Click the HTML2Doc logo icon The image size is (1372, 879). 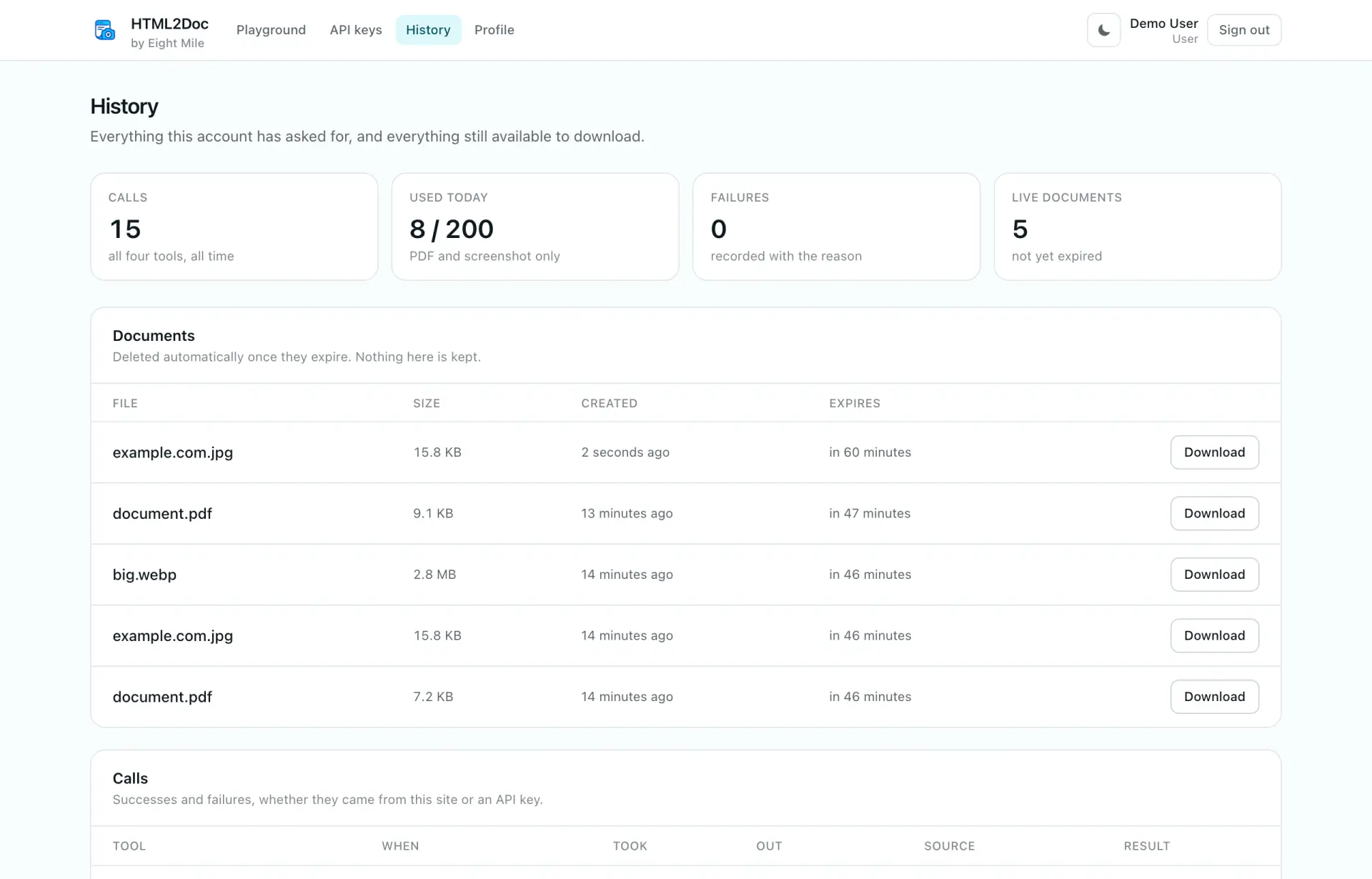tap(104, 30)
